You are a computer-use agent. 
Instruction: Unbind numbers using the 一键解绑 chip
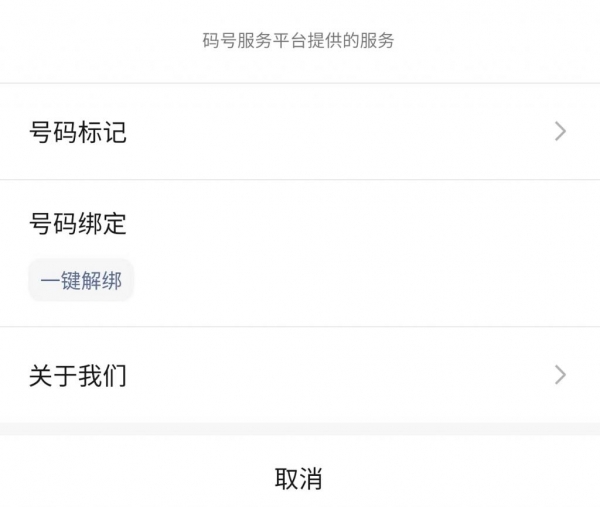pos(81,281)
